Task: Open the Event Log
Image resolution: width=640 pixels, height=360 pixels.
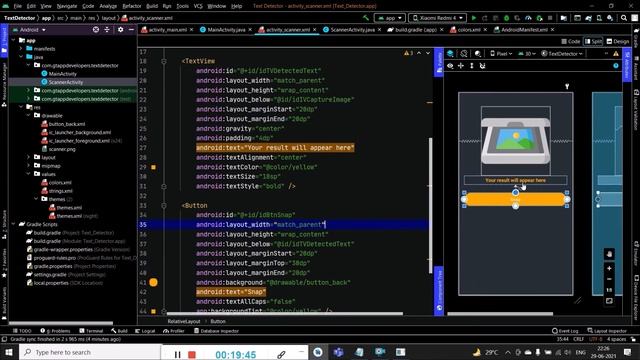Action: pos(565,331)
